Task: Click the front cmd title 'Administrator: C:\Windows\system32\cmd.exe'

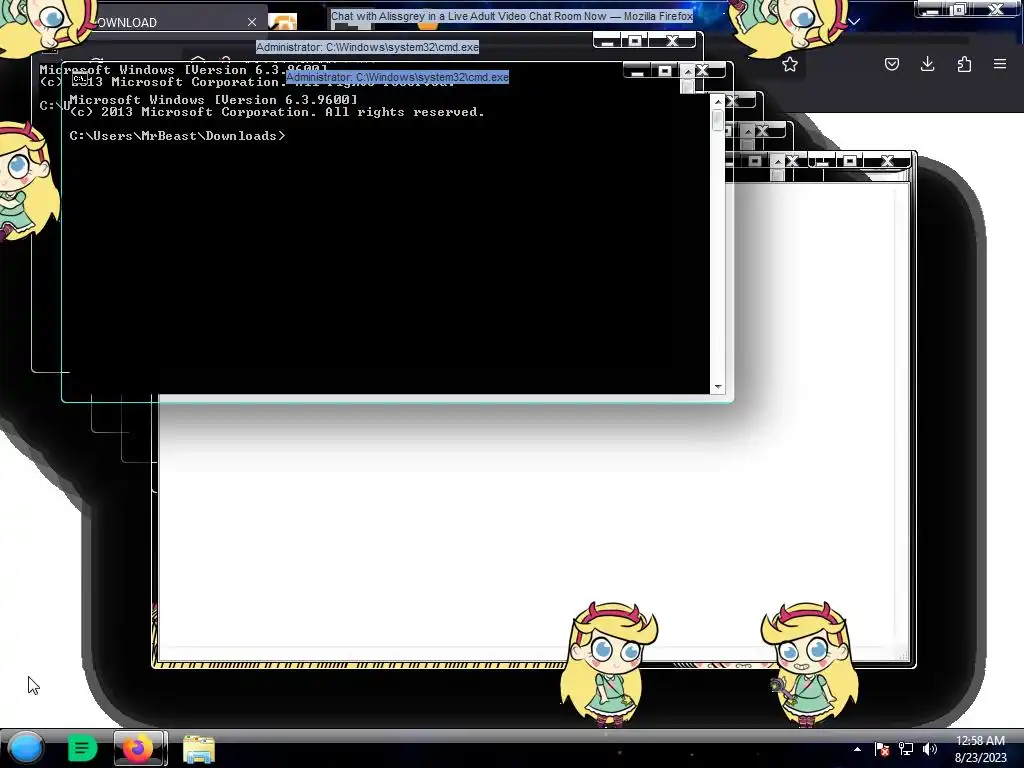Action: tap(397, 77)
